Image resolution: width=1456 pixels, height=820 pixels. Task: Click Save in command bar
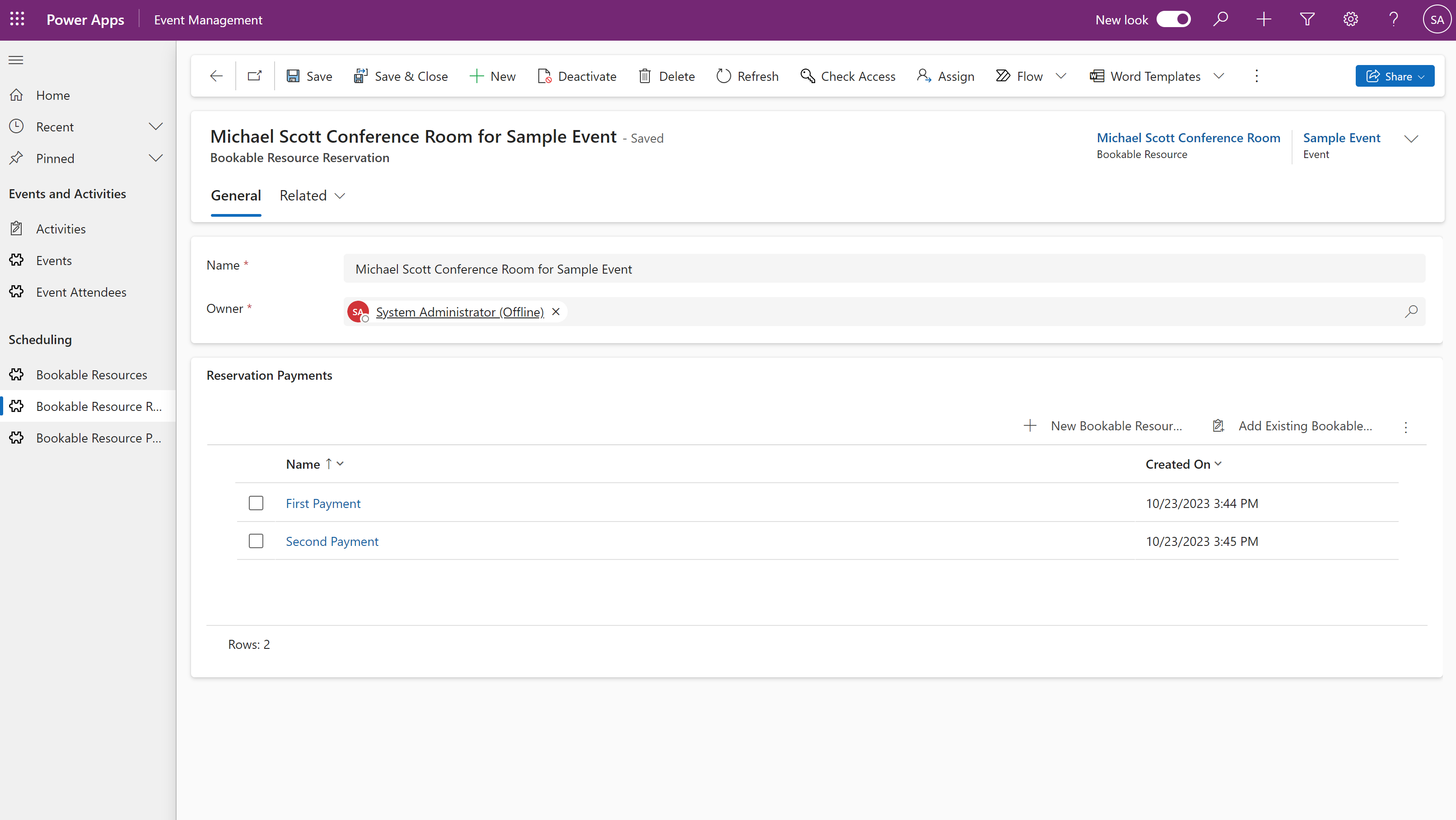(x=308, y=76)
